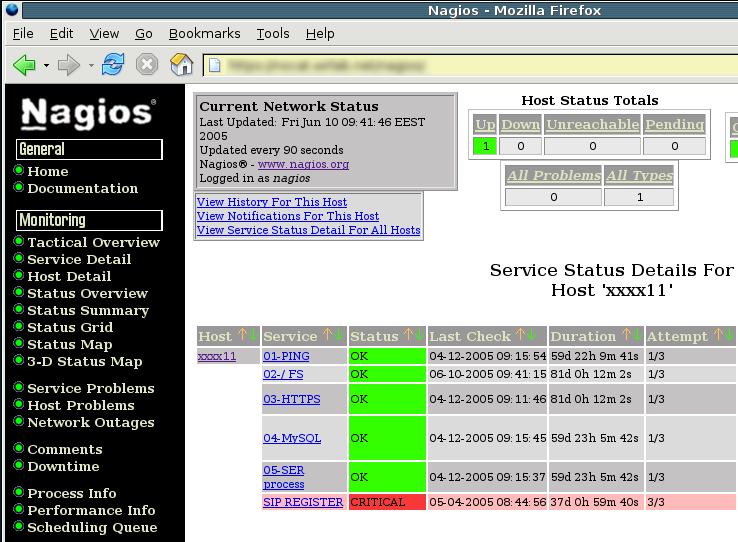The image size is (738, 542).
Task: Open Status Grid in sidebar
Action: coord(70,327)
